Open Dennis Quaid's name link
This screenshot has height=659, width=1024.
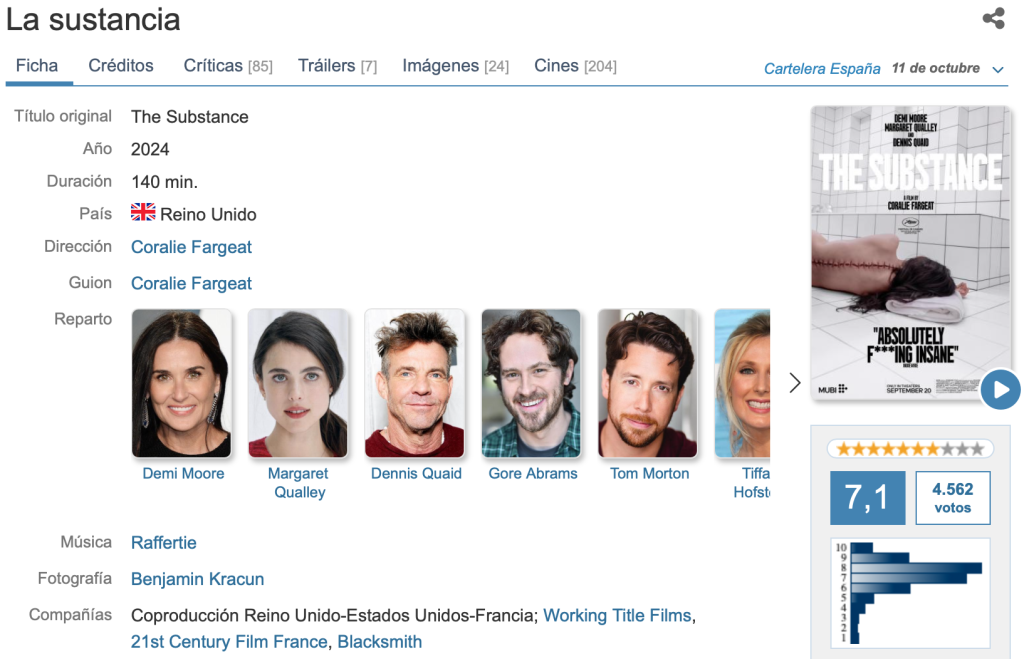point(416,474)
